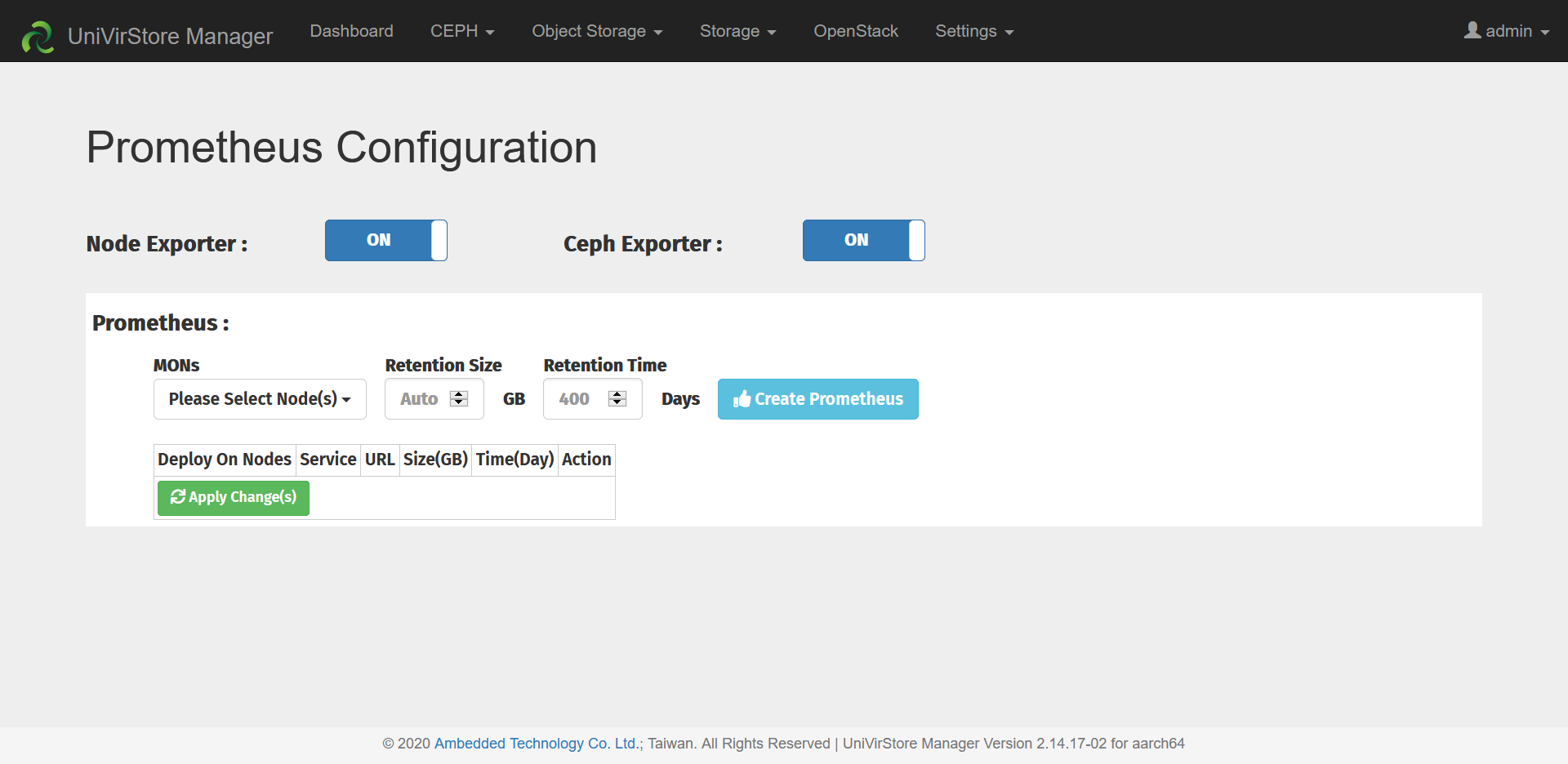
Task: Toggle the Ceph Exporter ON switch
Action: coord(864,240)
